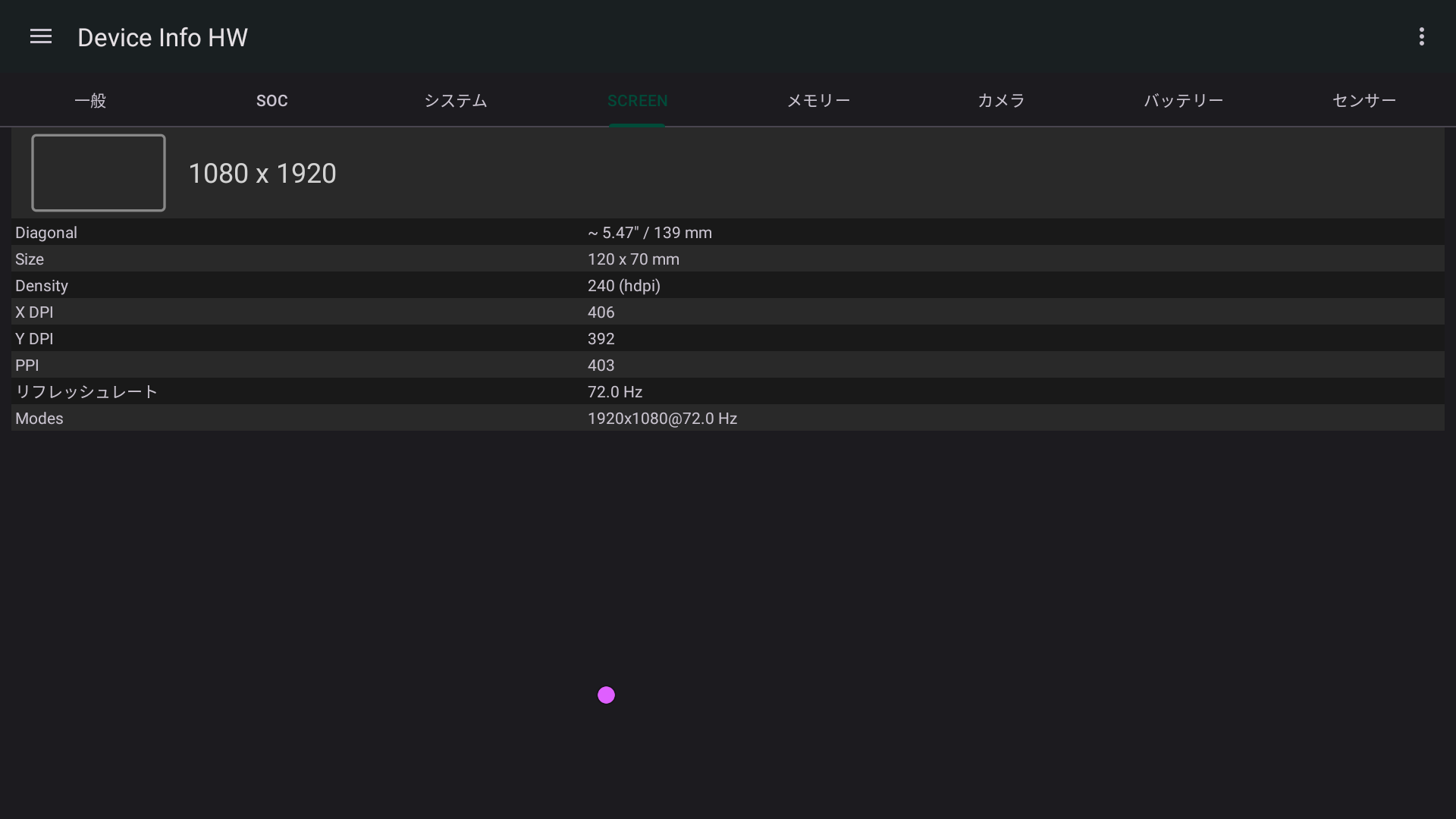Image resolution: width=1456 pixels, height=819 pixels.
Task: Open the hamburger navigation menu
Action: 41,36
